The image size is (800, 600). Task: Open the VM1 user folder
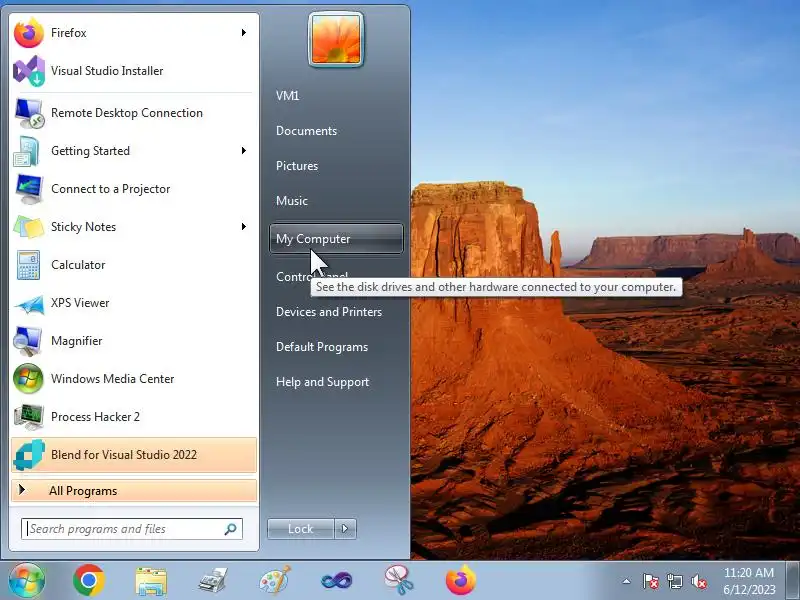click(287, 95)
